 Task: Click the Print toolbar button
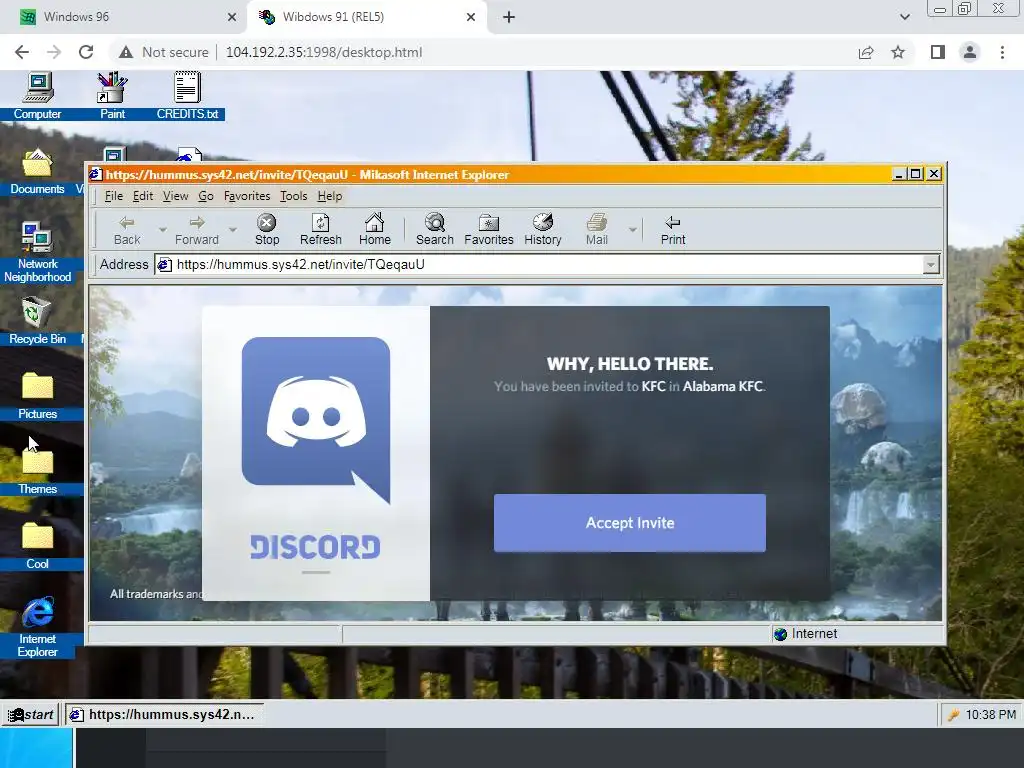673,230
